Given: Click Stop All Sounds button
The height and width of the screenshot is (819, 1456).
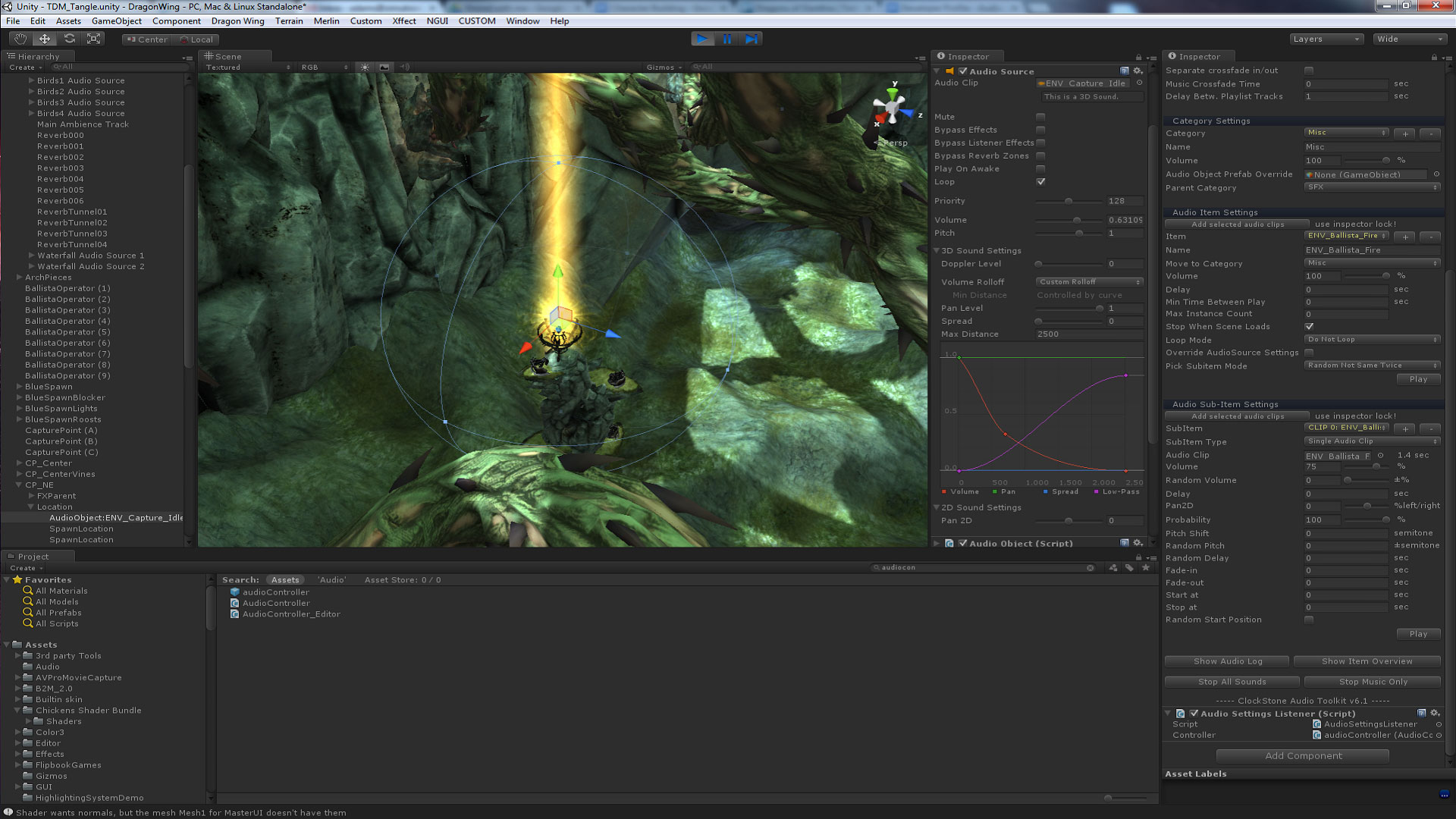Looking at the screenshot, I should pyautogui.click(x=1232, y=682).
